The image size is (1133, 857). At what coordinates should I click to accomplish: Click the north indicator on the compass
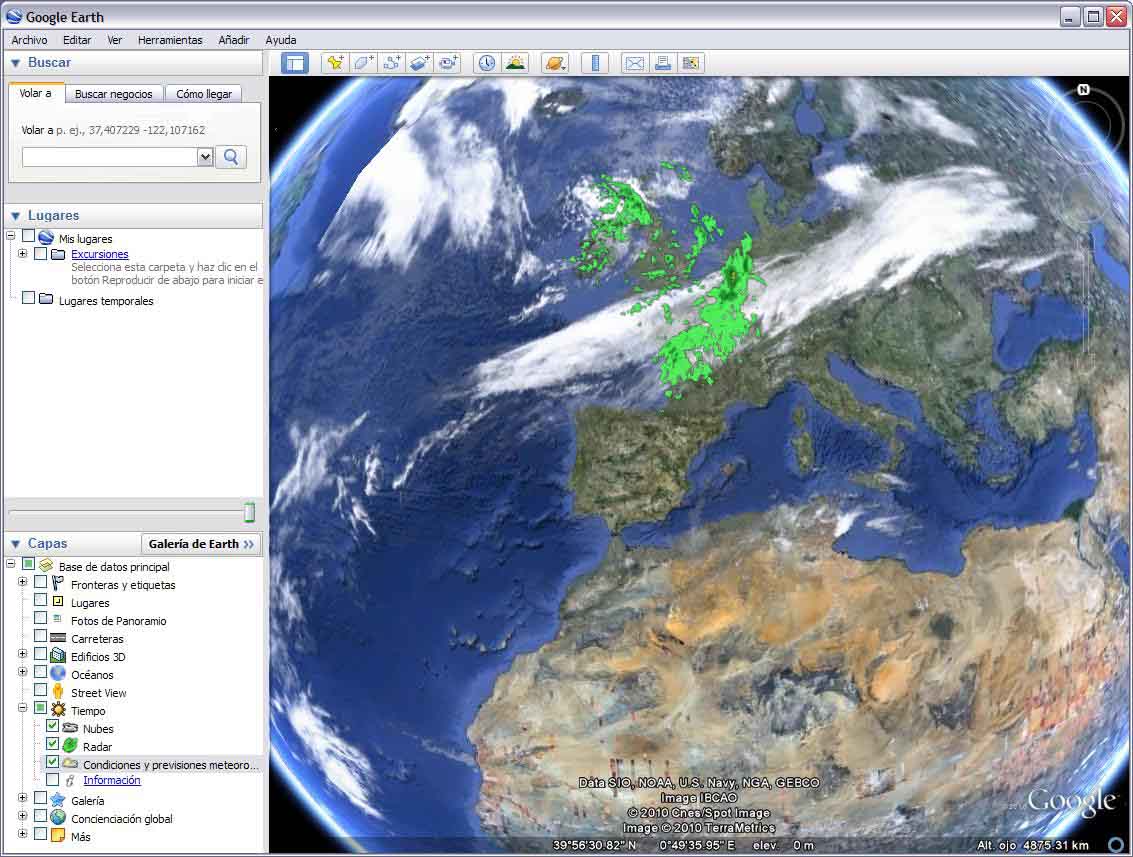(x=1083, y=90)
